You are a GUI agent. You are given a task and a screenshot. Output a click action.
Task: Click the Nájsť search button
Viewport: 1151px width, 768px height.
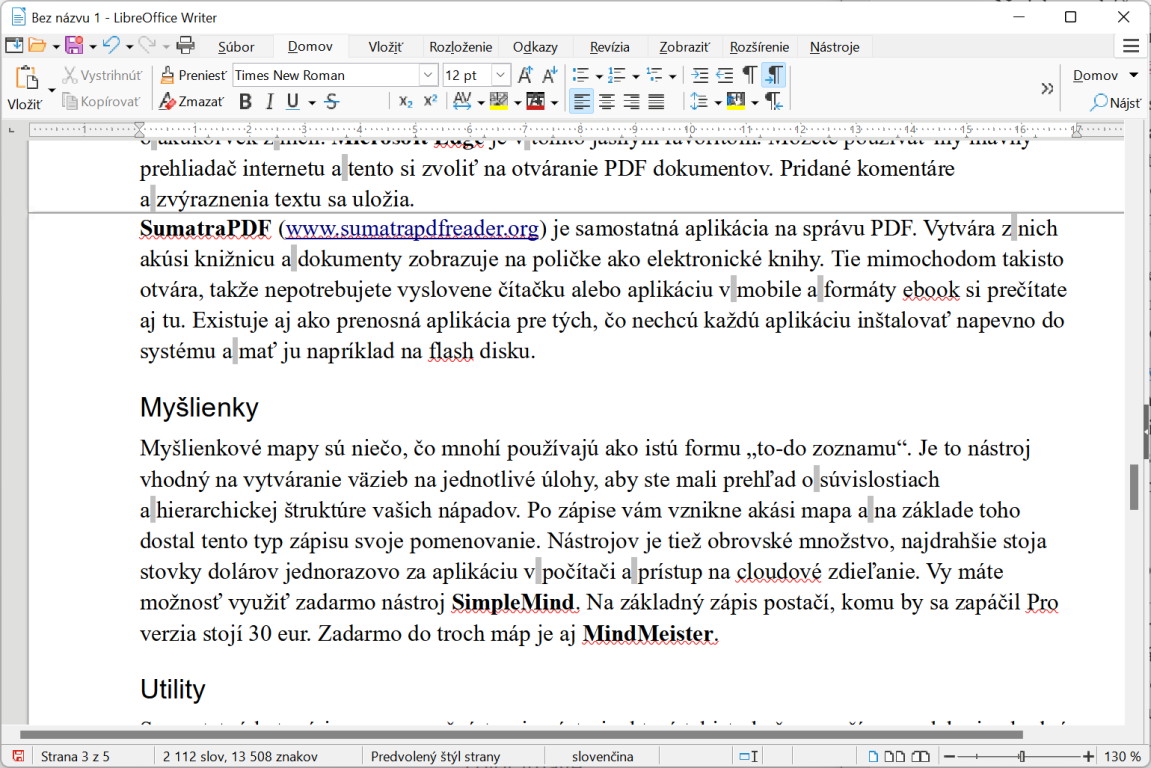pyautogui.click(x=1115, y=102)
